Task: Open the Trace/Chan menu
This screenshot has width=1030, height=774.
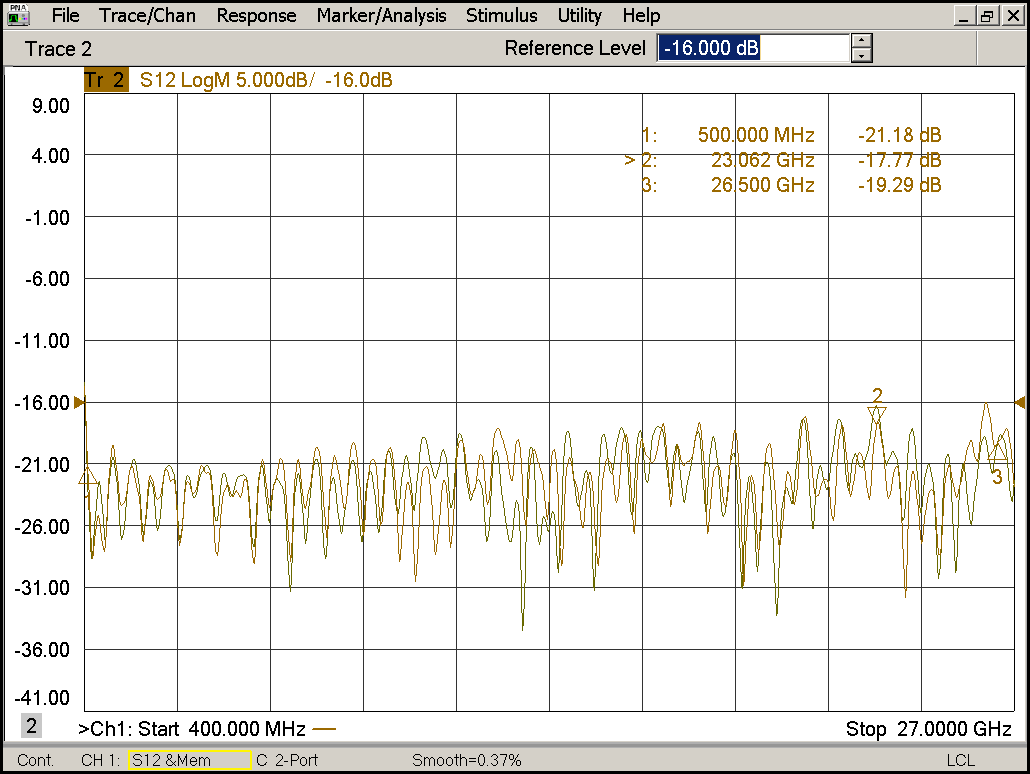Action: click(148, 16)
